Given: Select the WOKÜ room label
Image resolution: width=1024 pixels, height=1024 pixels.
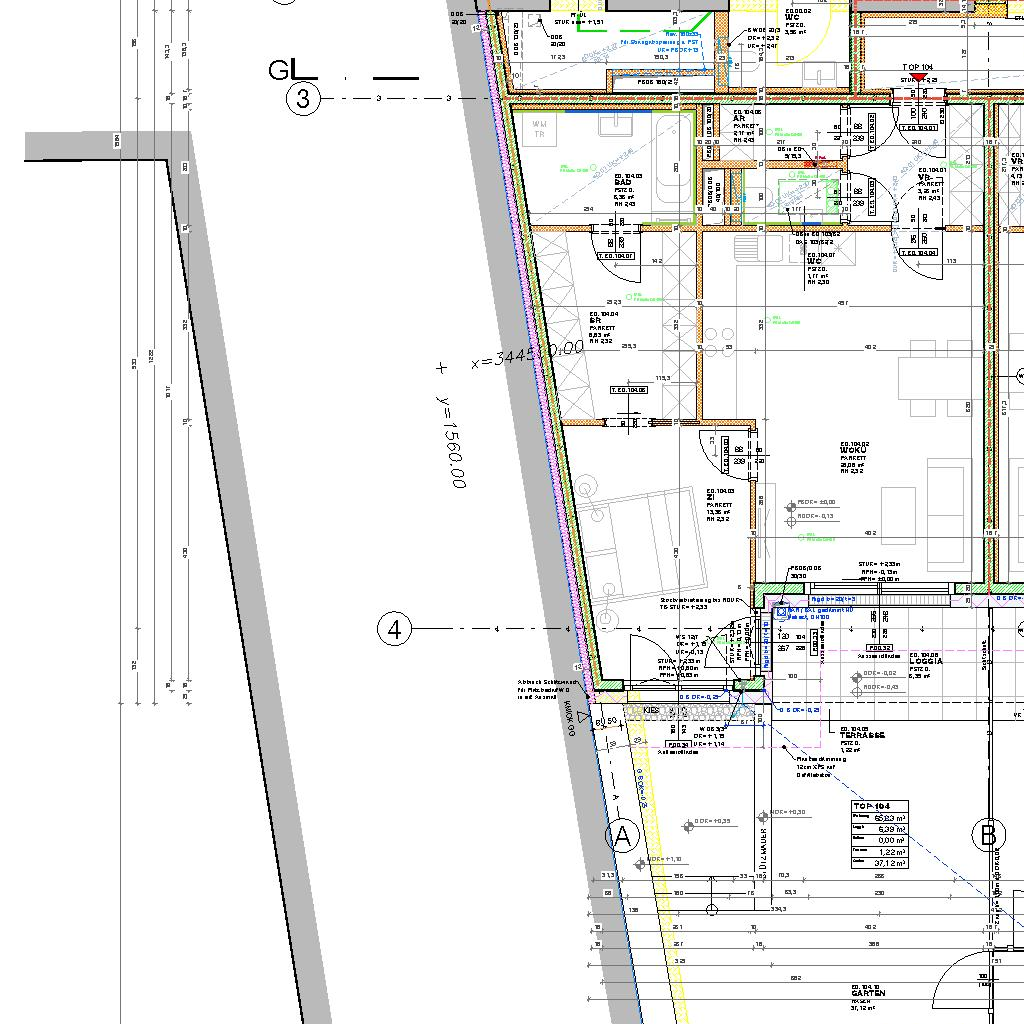Looking at the screenshot, I should point(853,451).
